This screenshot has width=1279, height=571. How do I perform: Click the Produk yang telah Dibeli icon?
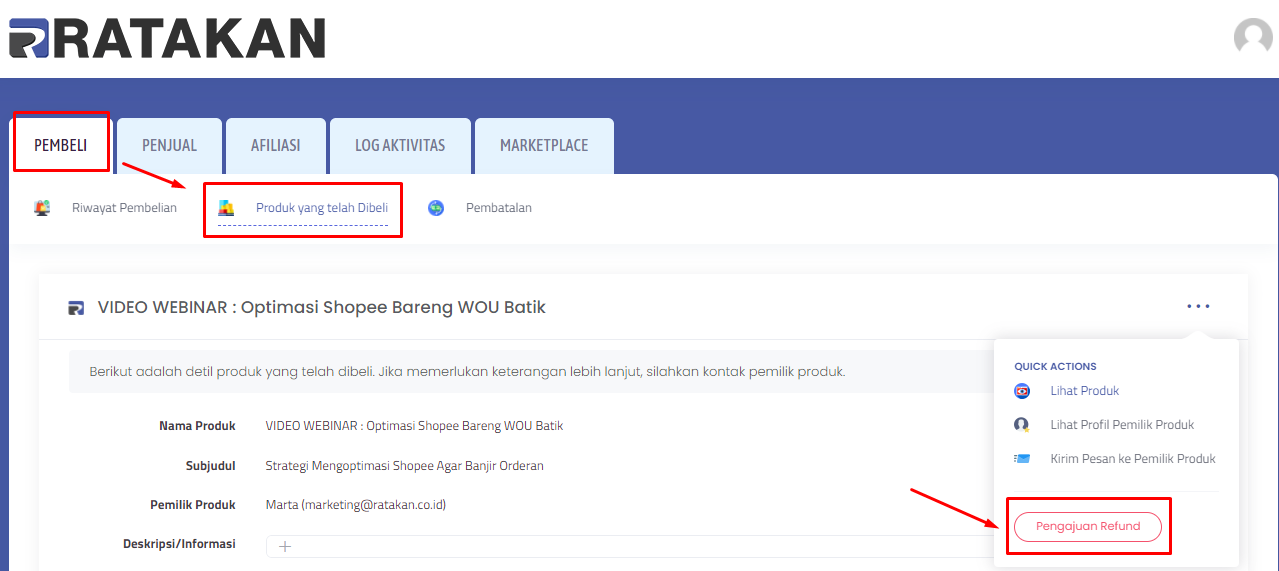pos(226,208)
